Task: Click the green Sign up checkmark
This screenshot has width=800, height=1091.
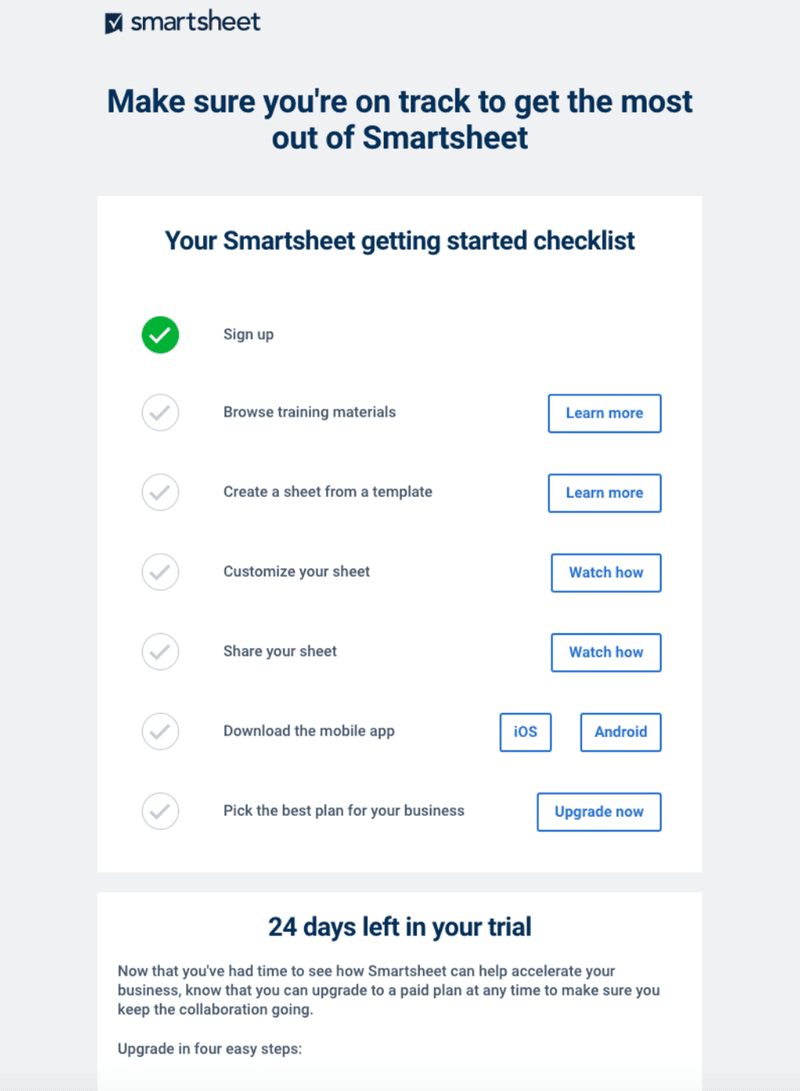Action: pos(160,335)
